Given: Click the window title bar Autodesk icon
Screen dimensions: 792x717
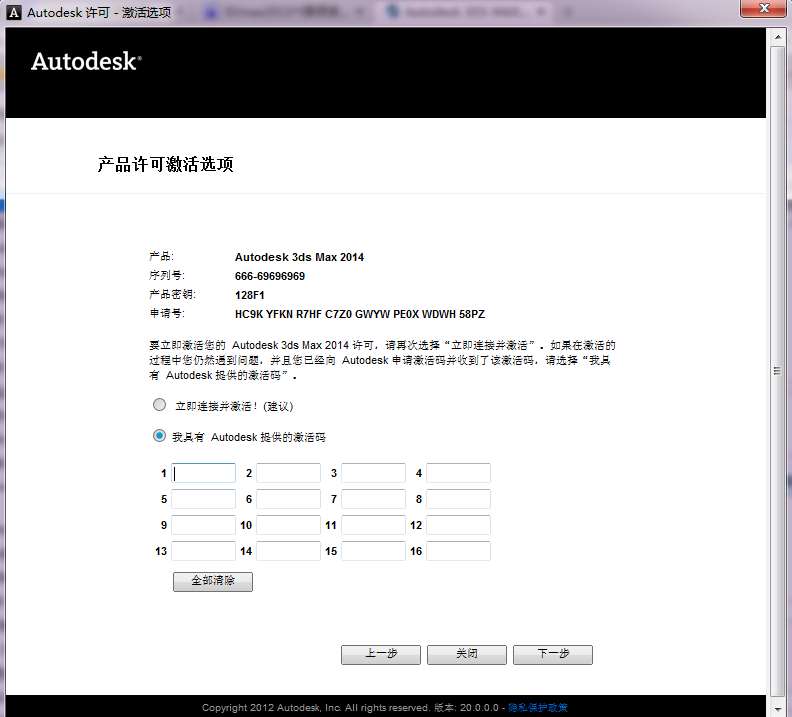Looking at the screenshot, I should tap(14, 13).
